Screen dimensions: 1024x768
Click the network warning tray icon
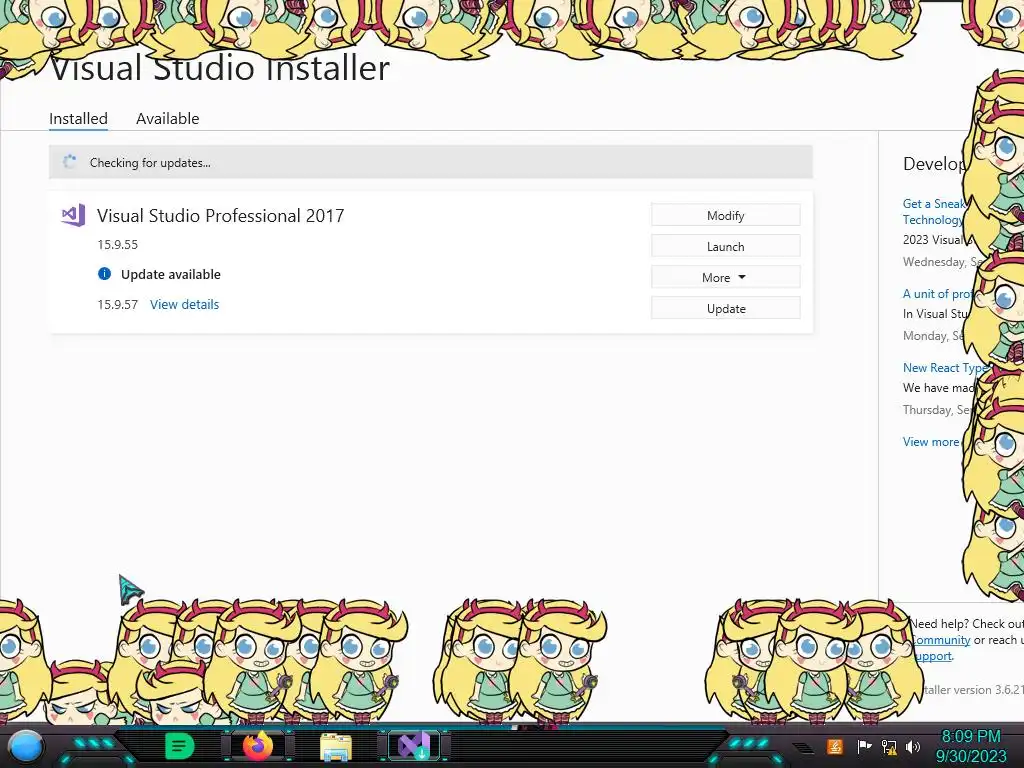(889, 746)
